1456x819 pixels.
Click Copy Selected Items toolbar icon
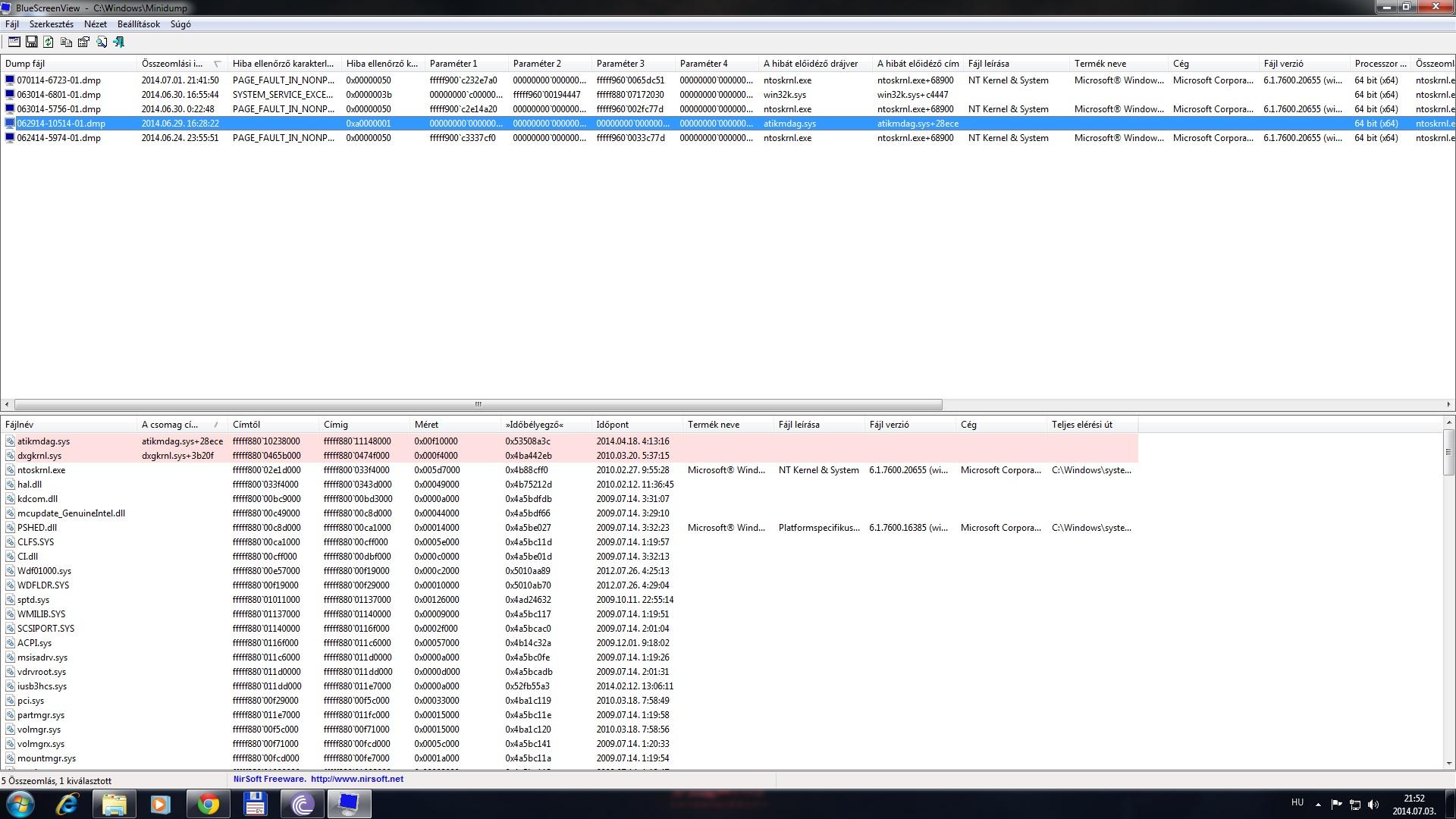pos(66,42)
